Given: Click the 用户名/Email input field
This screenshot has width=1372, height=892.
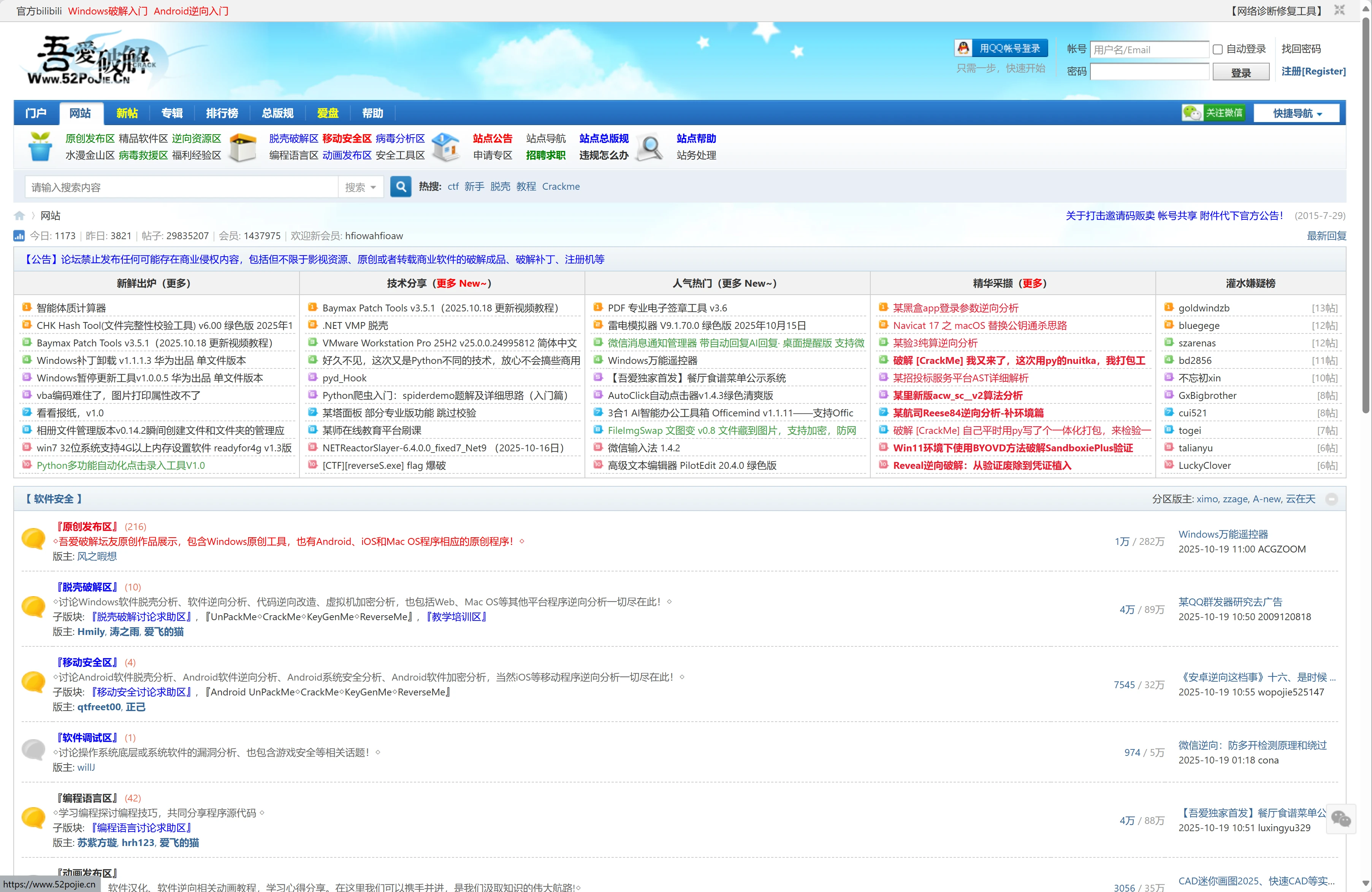Looking at the screenshot, I should point(1149,49).
